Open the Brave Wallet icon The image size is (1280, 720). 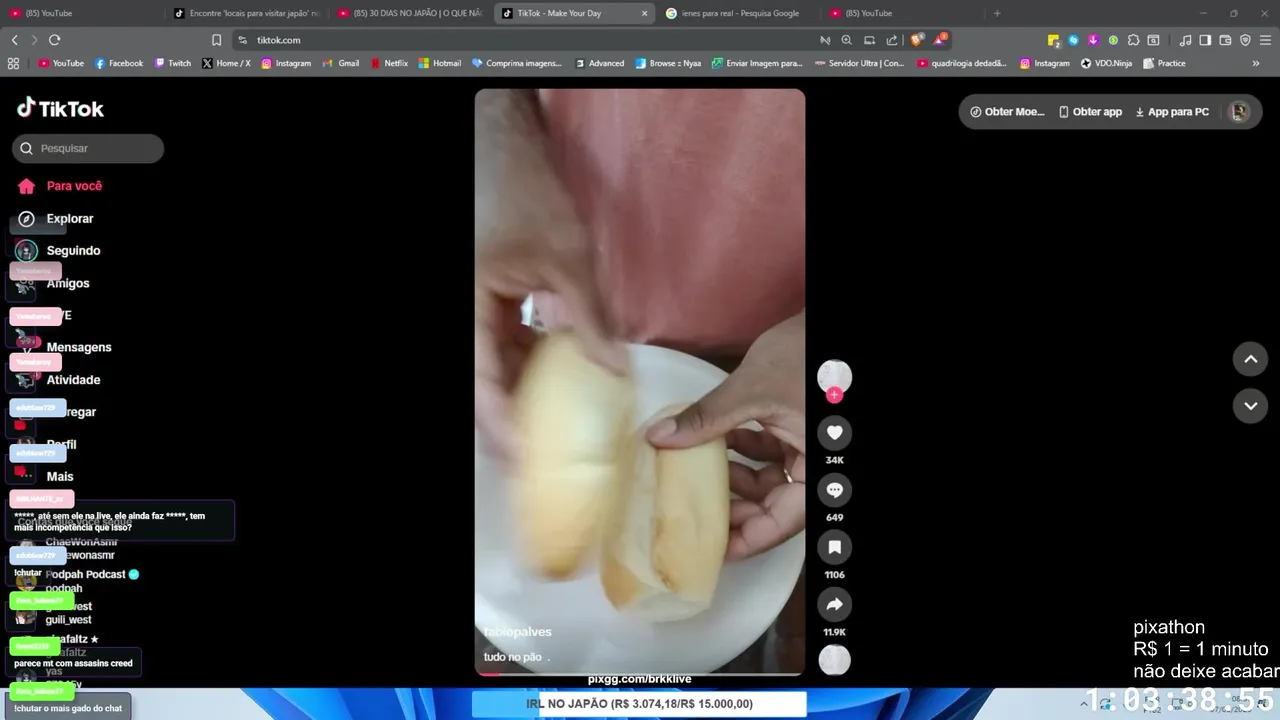pyautogui.click(x=1225, y=40)
